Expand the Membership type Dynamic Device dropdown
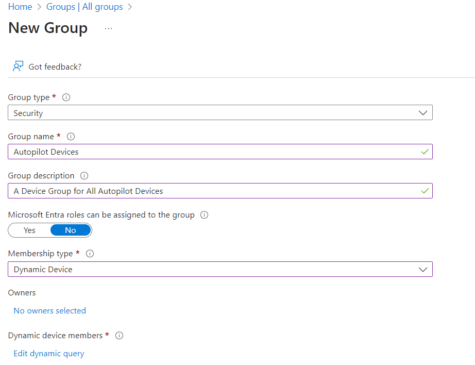This screenshot has height=365, width=475. pyautogui.click(x=220, y=269)
